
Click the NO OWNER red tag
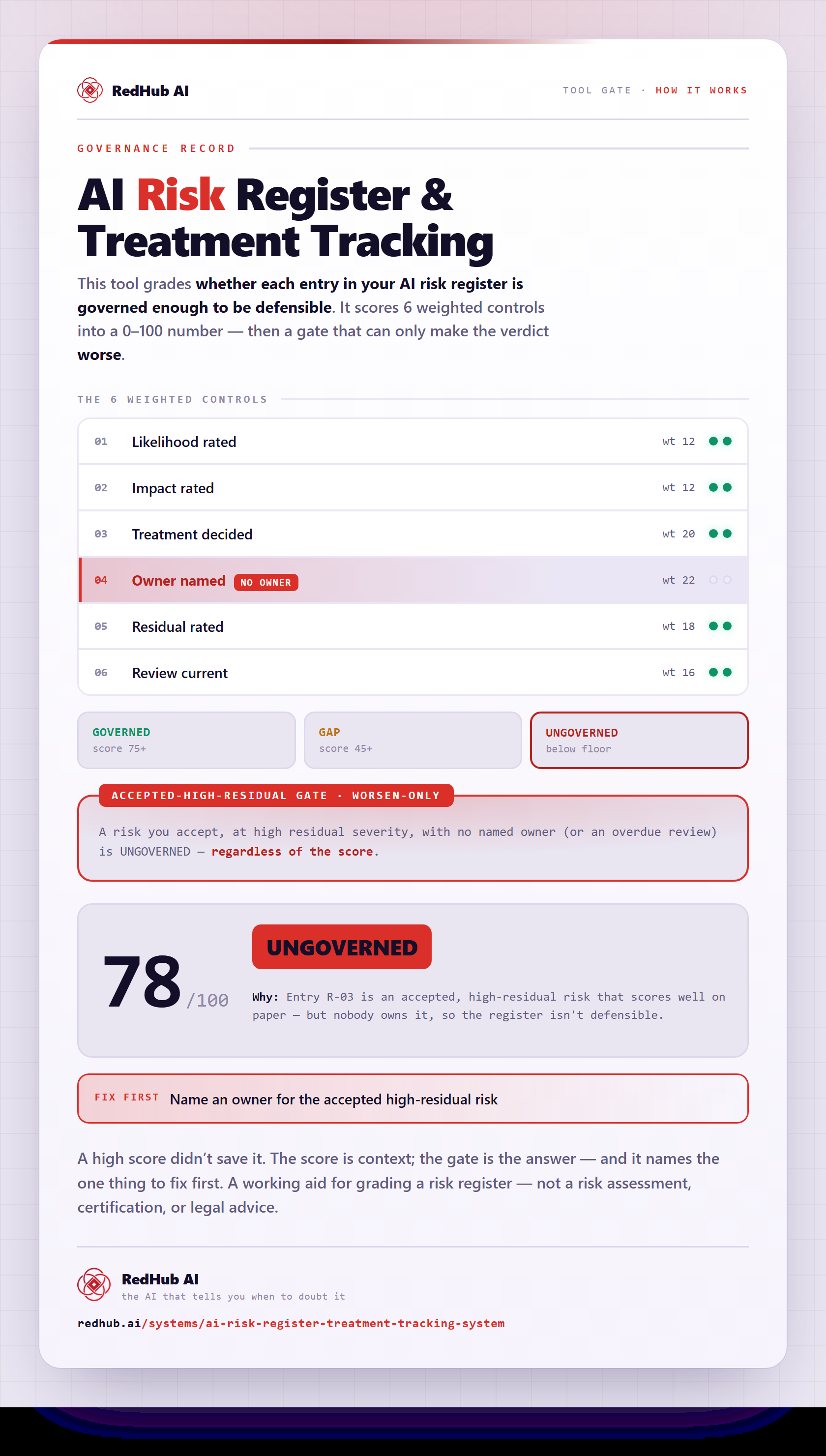click(x=265, y=582)
